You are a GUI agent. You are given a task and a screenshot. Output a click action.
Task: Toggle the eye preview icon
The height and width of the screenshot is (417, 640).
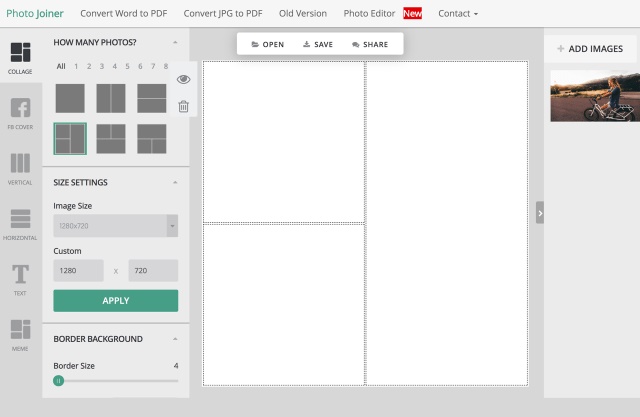183,80
